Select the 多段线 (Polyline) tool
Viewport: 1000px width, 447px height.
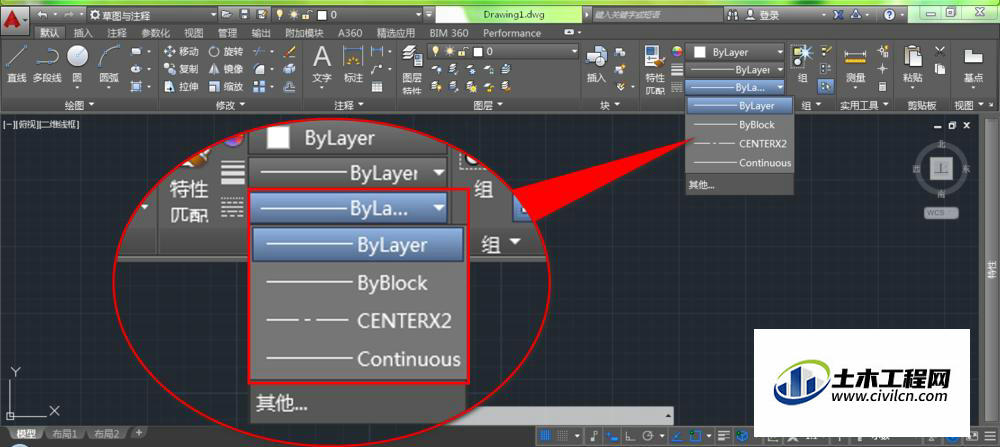(47, 66)
